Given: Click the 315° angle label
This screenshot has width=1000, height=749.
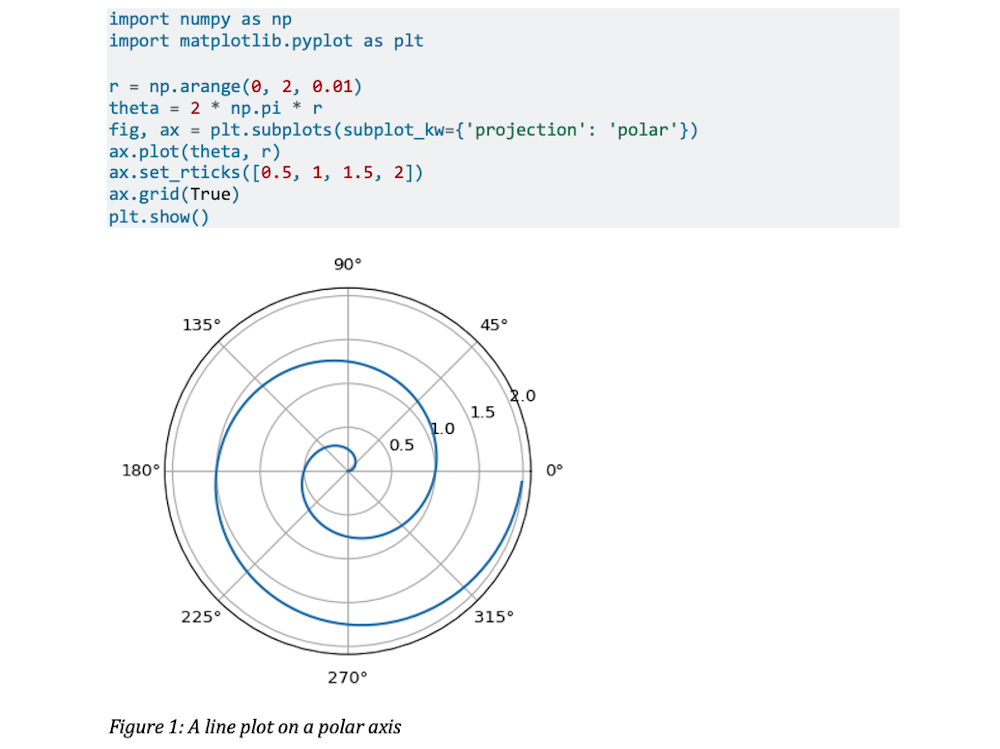Looking at the screenshot, I should (495, 616).
